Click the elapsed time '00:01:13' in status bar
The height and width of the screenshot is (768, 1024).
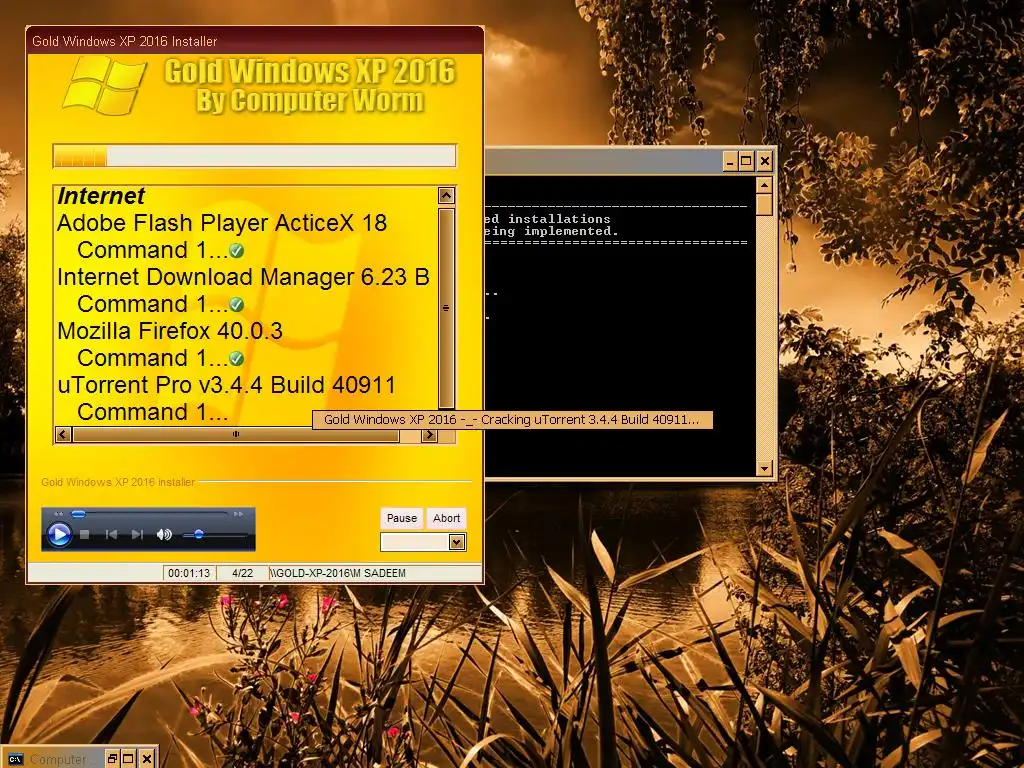(189, 573)
